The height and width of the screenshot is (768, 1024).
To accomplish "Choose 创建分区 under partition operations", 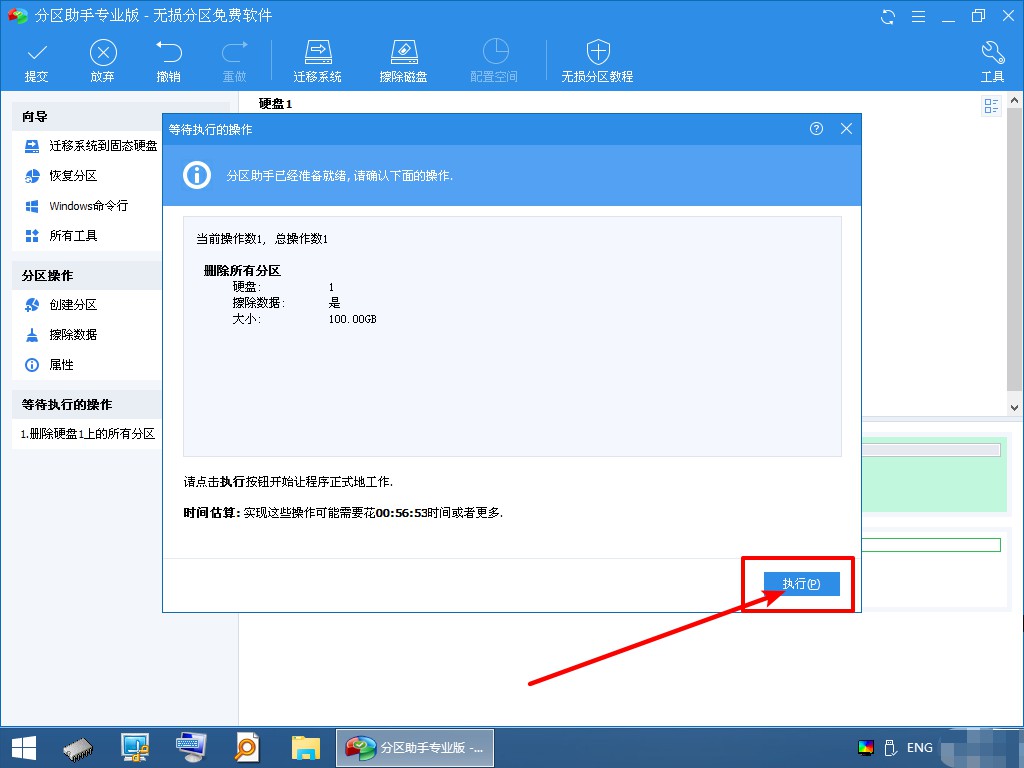I will 61,305.
